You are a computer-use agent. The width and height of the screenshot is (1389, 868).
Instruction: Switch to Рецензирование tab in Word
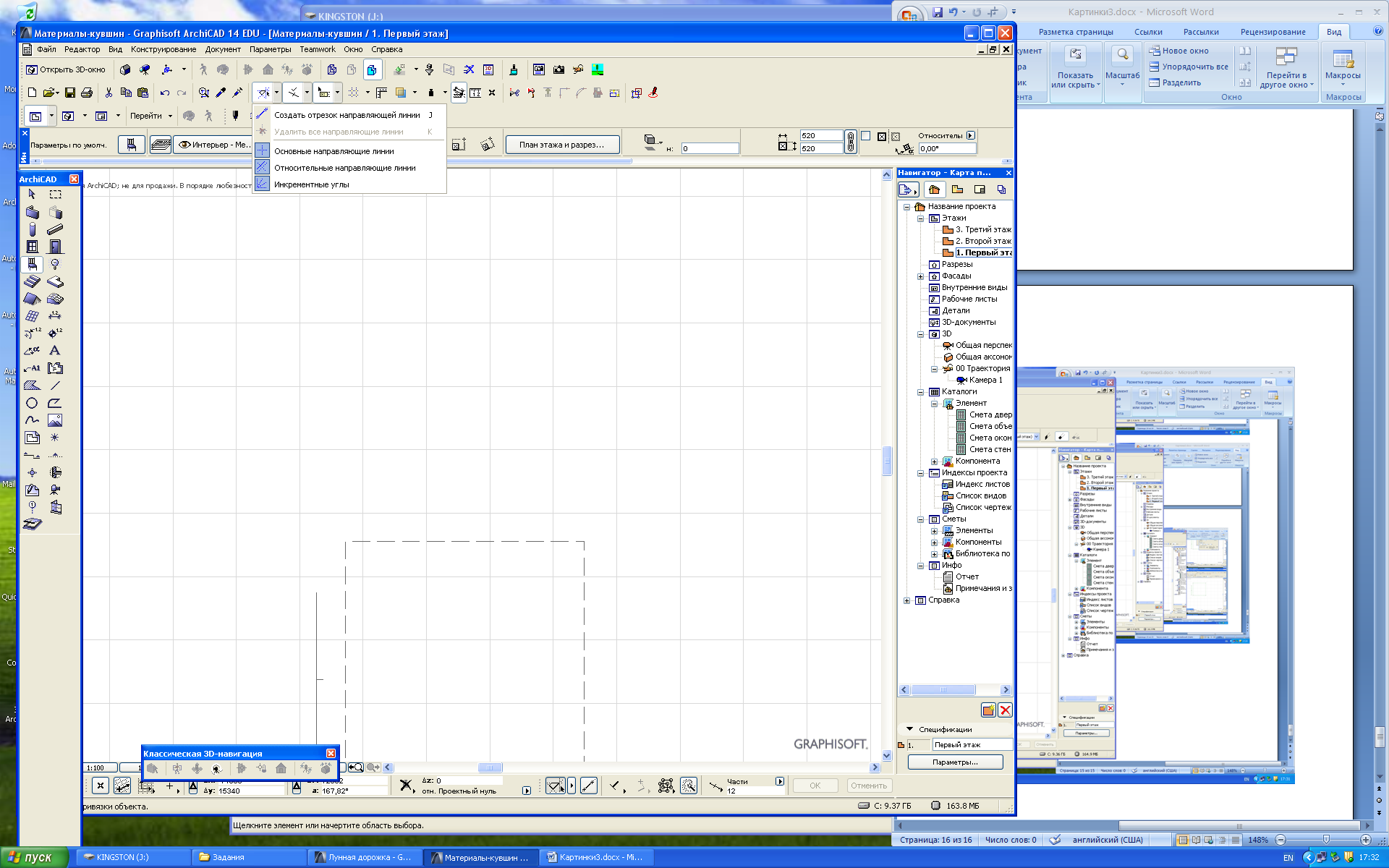(1273, 32)
